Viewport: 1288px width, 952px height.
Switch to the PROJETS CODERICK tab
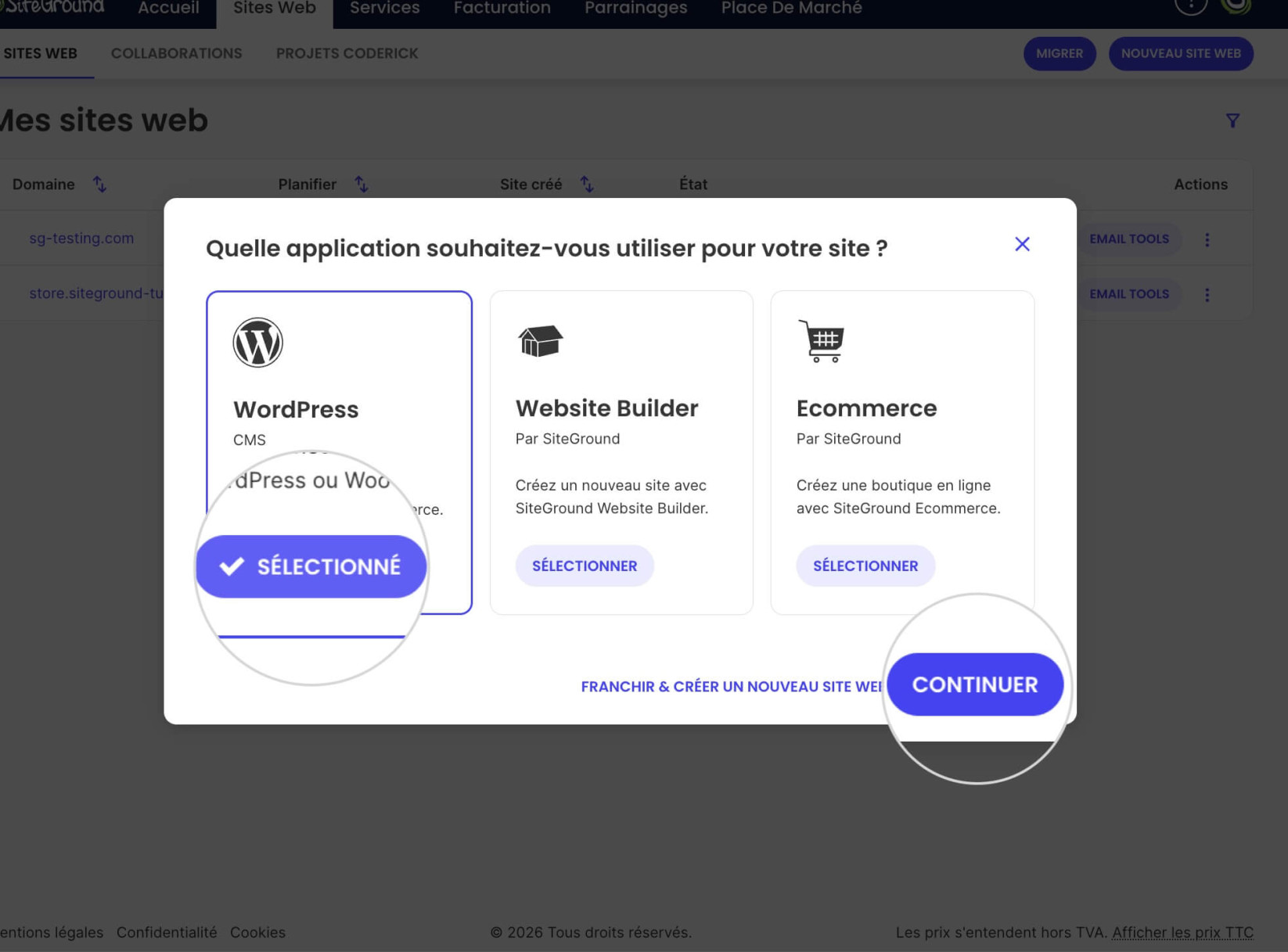pyautogui.click(x=347, y=53)
